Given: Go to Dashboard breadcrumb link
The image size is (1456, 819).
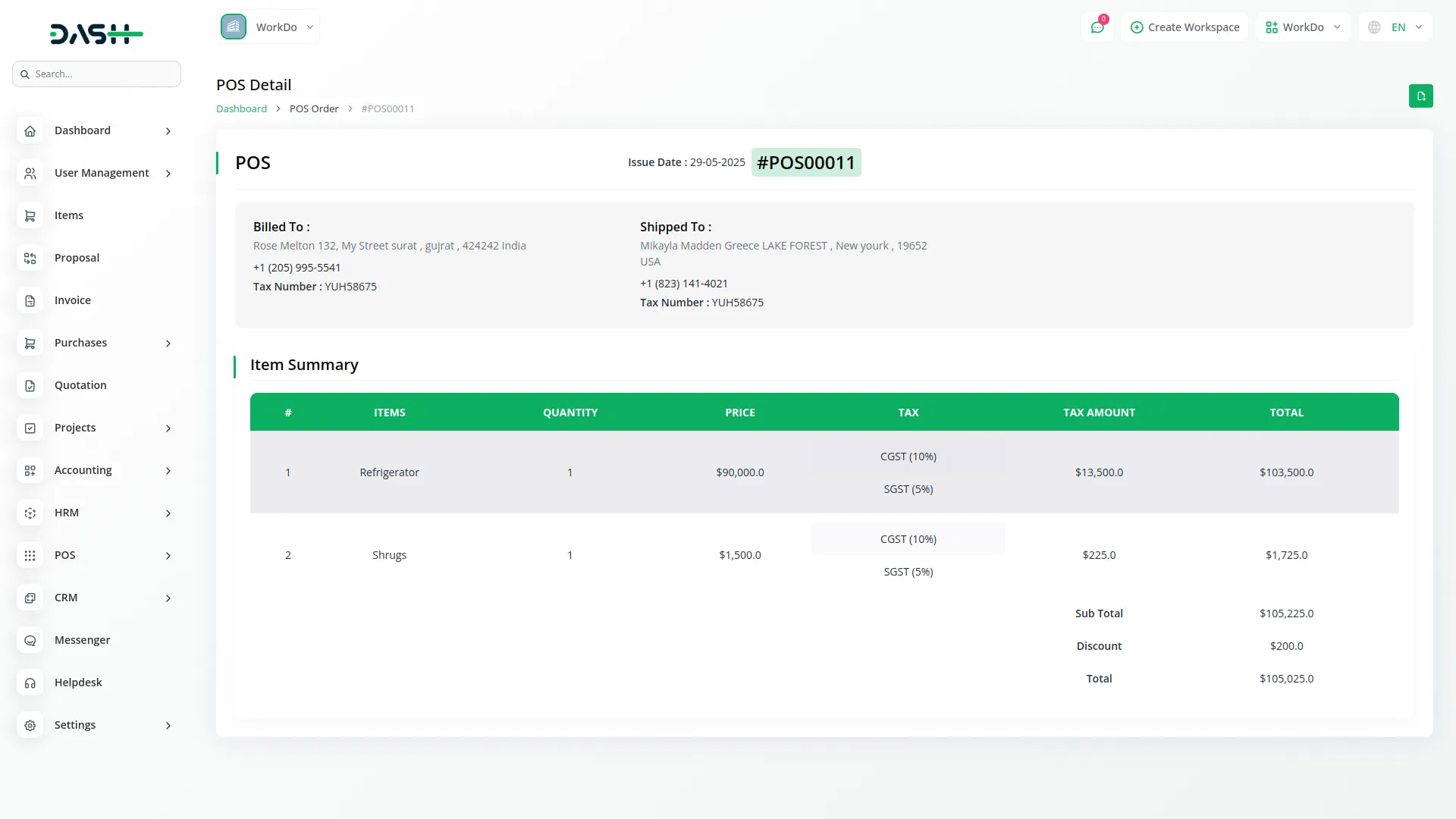Looking at the screenshot, I should [241, 108].
